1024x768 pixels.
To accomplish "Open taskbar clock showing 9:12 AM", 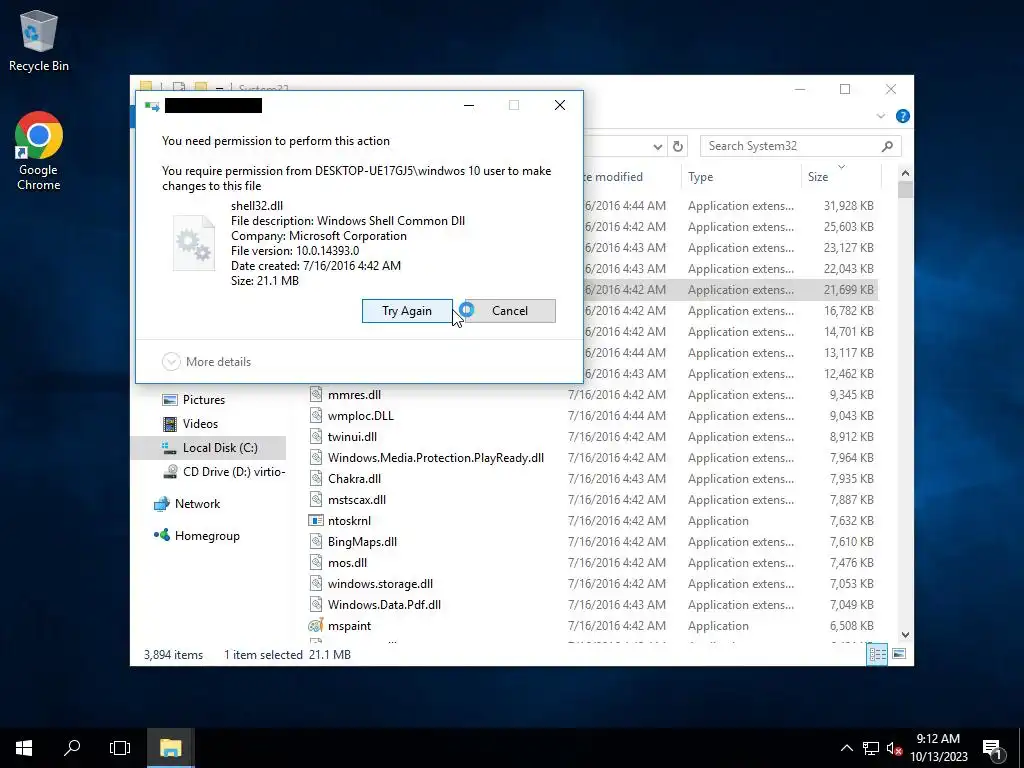I will [938, 748].
